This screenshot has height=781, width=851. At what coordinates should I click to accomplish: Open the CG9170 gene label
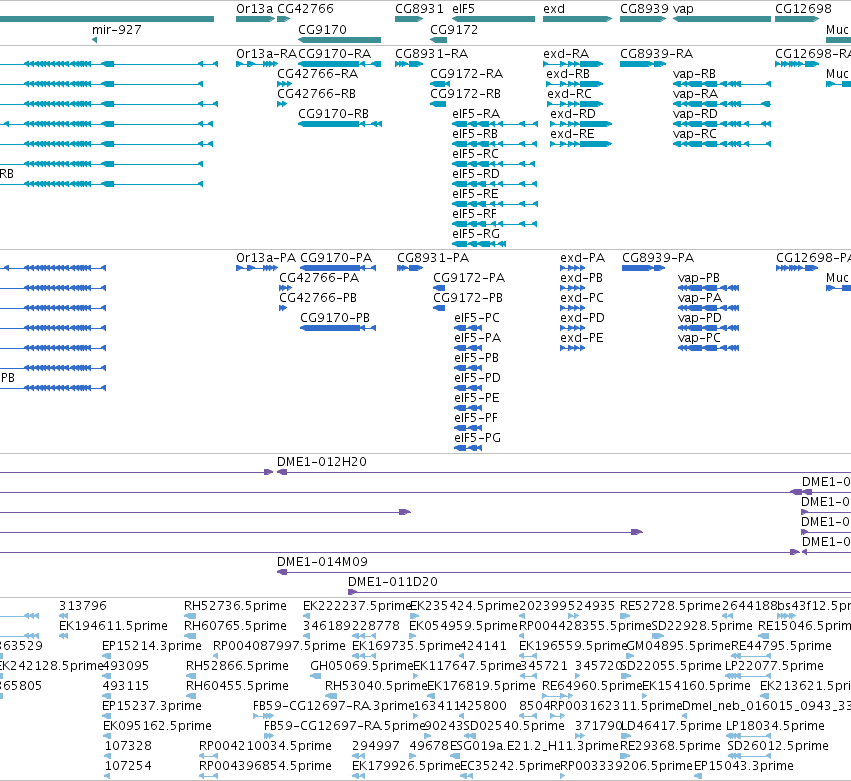tap(322, 29)
